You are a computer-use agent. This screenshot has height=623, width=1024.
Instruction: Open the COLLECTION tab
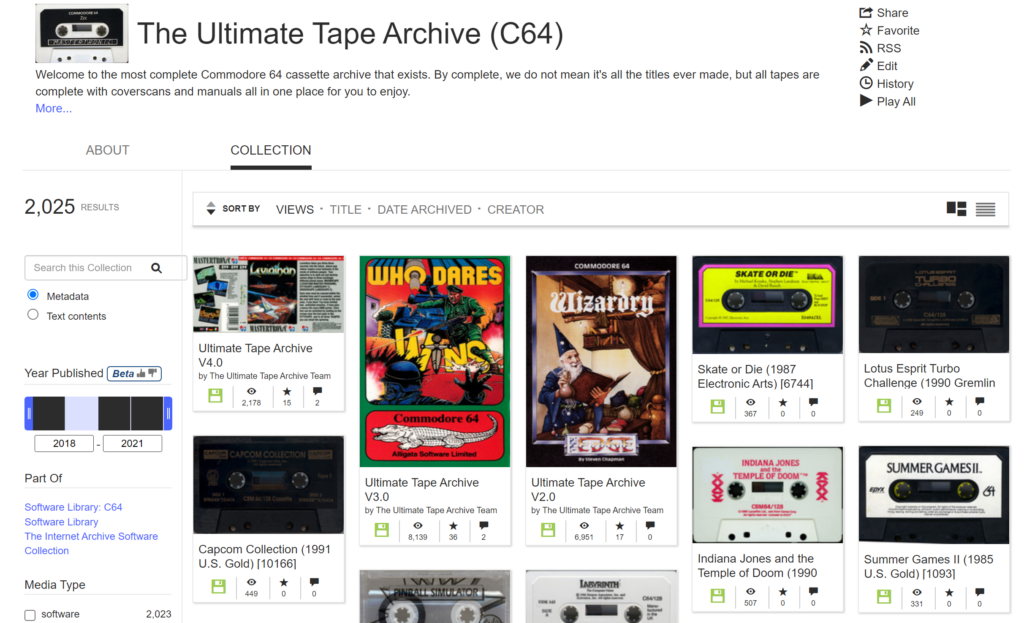pyautogui.click(x=270, y=150)
